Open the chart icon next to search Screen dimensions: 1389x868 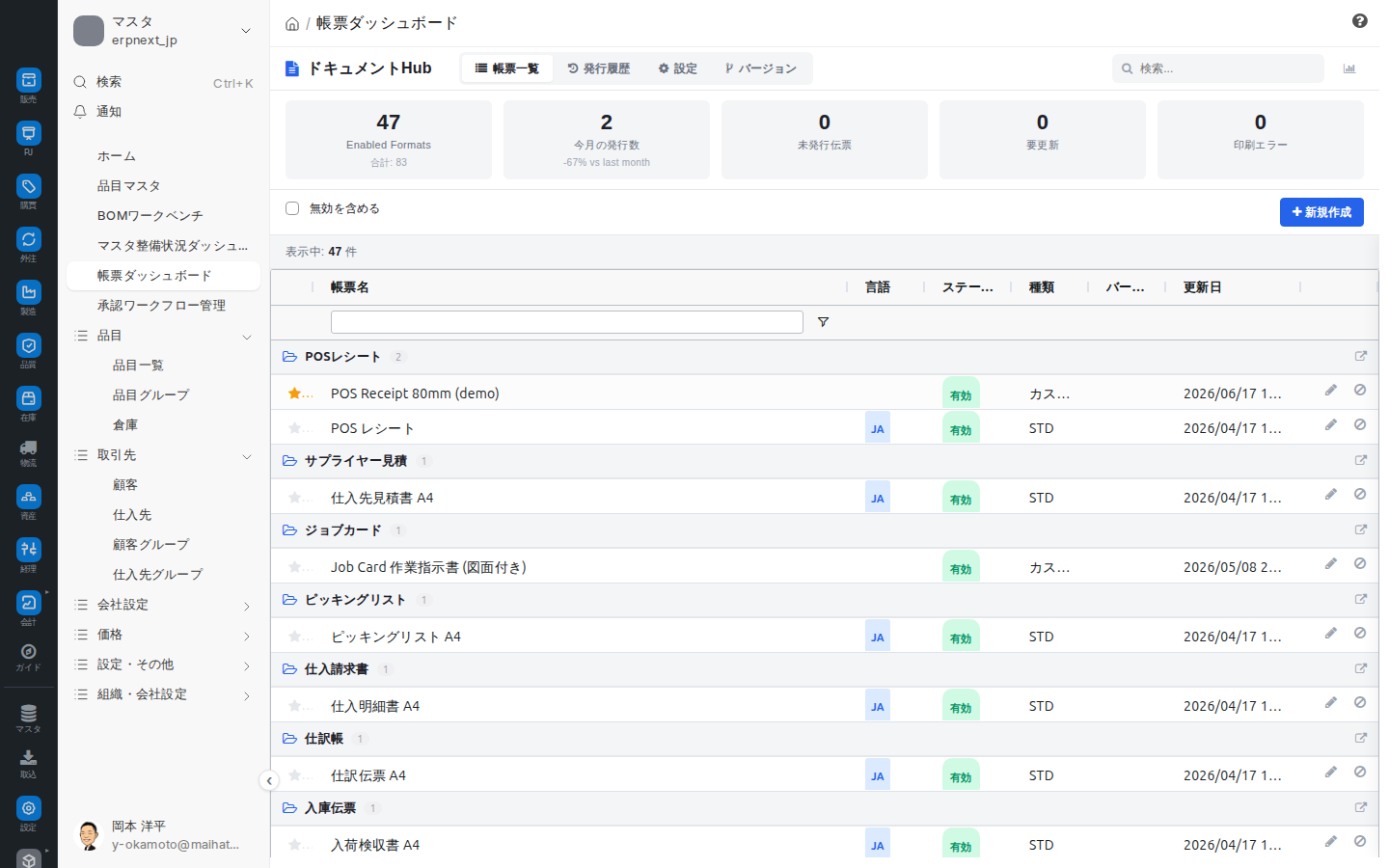[x=1349, y=68]
